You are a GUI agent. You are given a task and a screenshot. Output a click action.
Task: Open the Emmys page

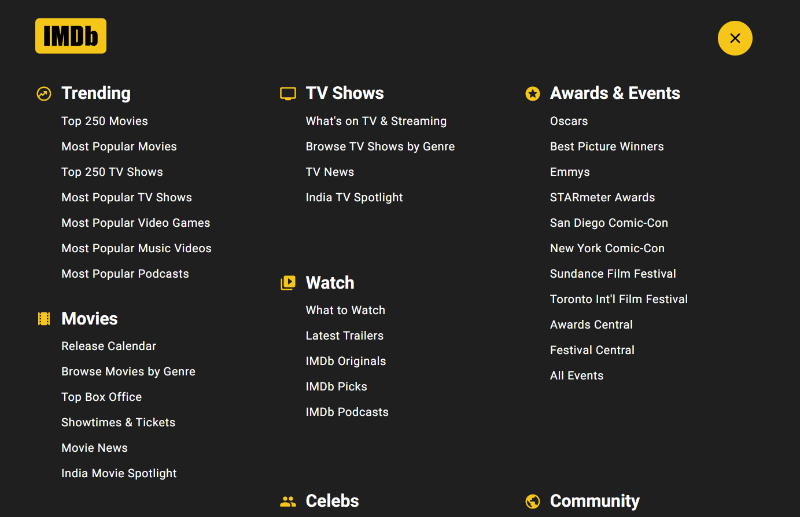click(570, 172)
